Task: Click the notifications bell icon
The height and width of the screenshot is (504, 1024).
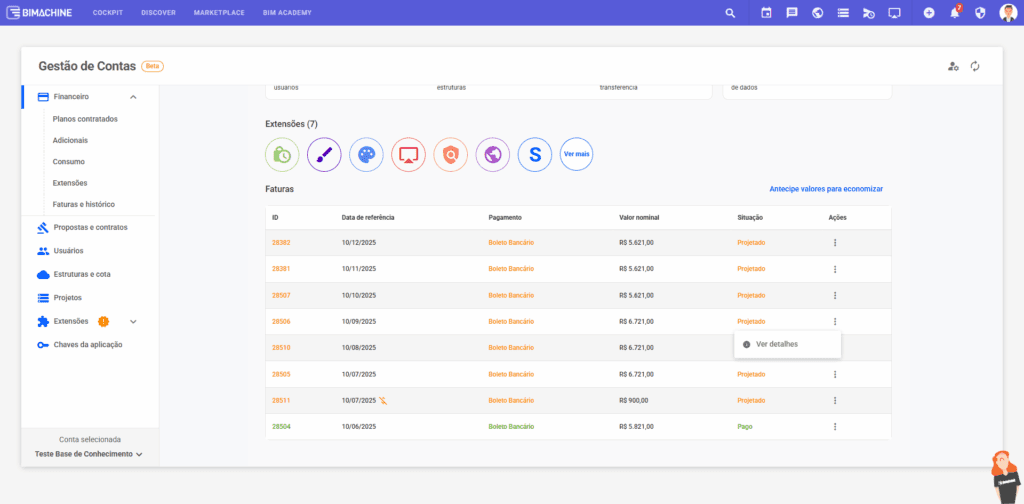Action: (954, 13)
